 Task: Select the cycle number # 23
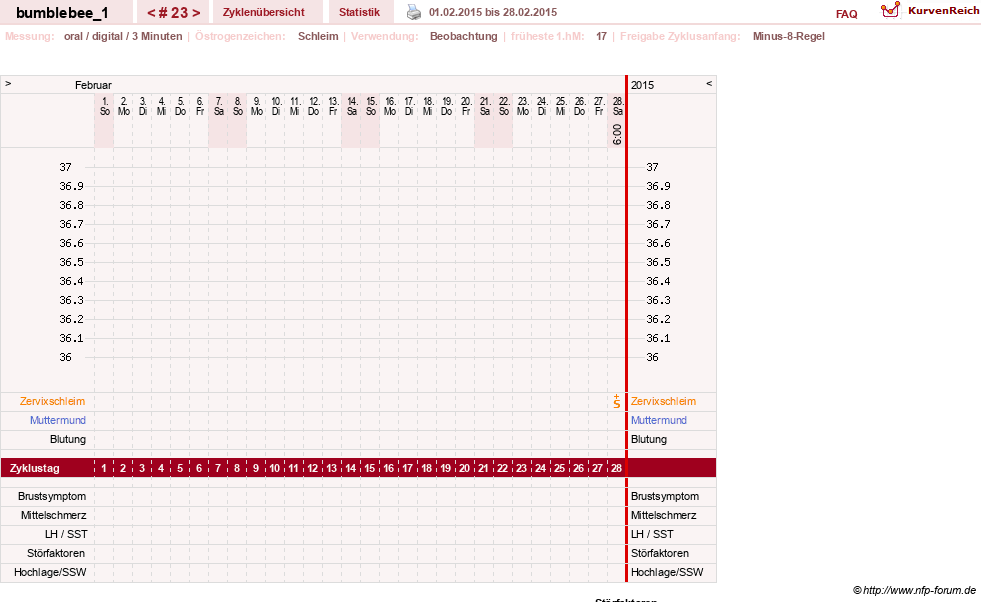pyautogui.click(x=173, y=13)
